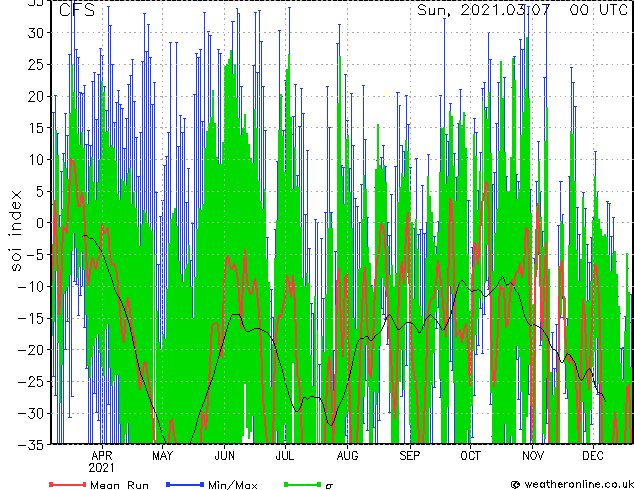This screenshot has width=634, height=490.
Task: Click the SEP month label
Action: [x=410, y=456]
